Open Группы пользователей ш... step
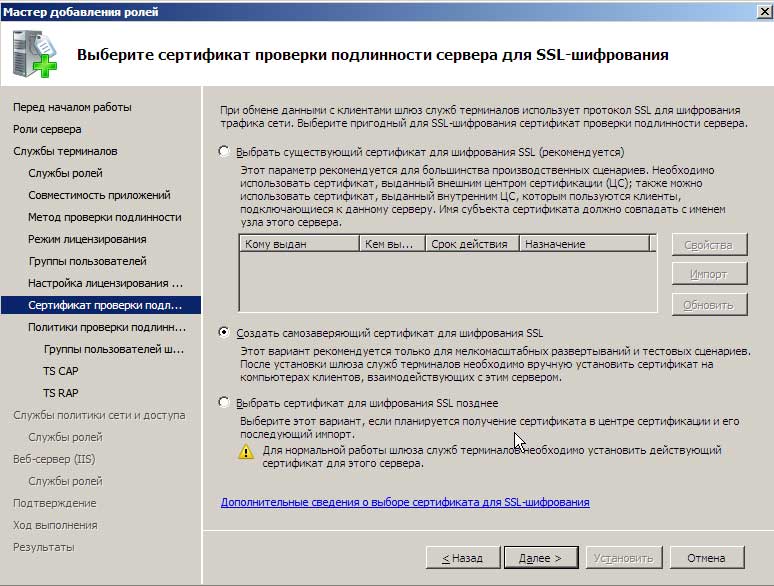 [114, 349]
